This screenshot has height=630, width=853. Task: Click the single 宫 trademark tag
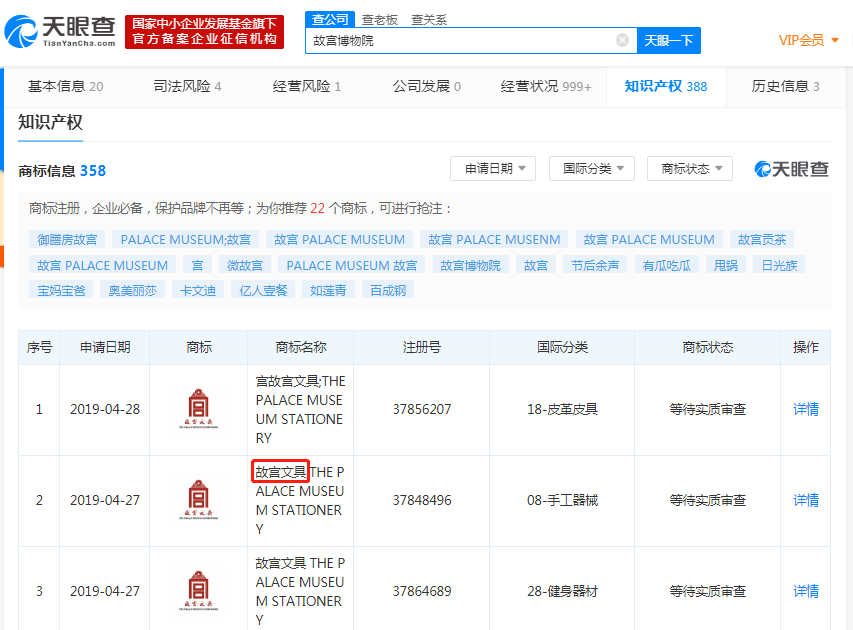coord(197,265)
